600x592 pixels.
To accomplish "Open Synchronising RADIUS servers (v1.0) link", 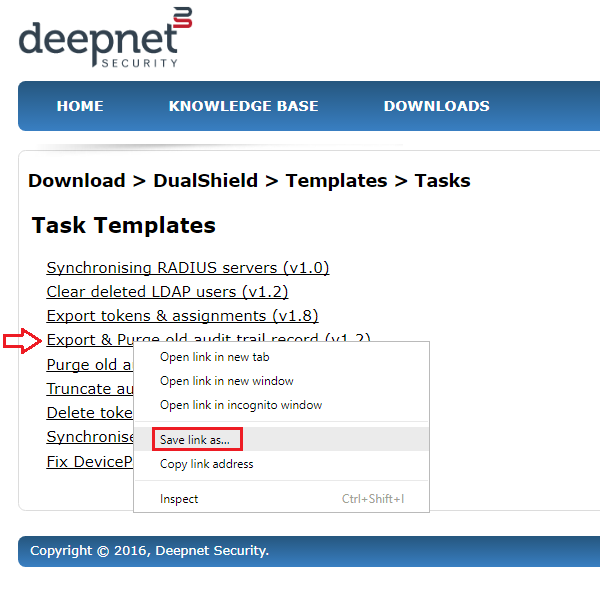I will click(x=187, y=268).
